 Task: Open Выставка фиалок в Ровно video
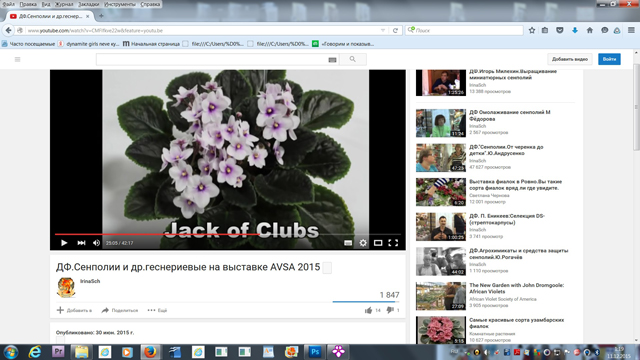pos(516,184)
